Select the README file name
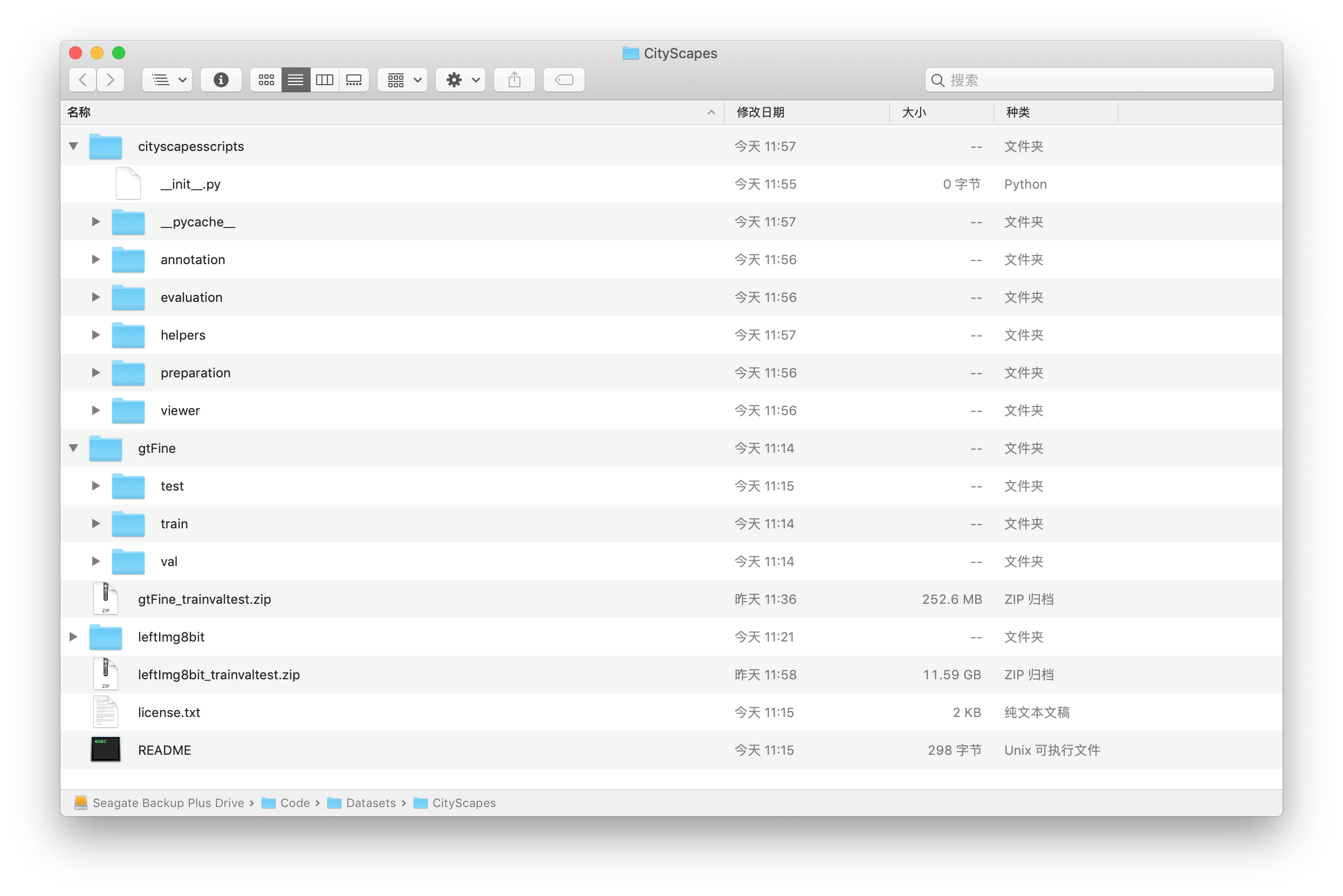This screenshot has width=1343, height=896. (x=165, y=750)
